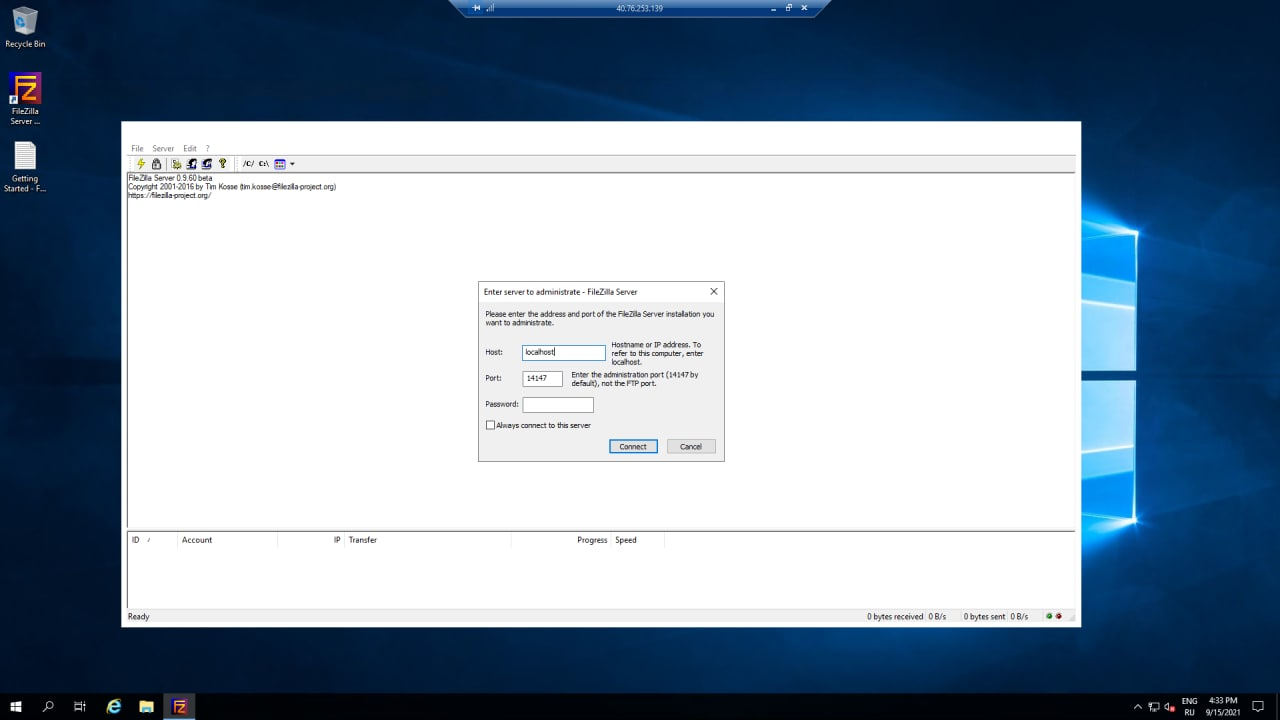Screen dimensions: 1280x720
Task: Click the Cancel button in the dialog
Action: pyautogui.click(x=691, y=446)
